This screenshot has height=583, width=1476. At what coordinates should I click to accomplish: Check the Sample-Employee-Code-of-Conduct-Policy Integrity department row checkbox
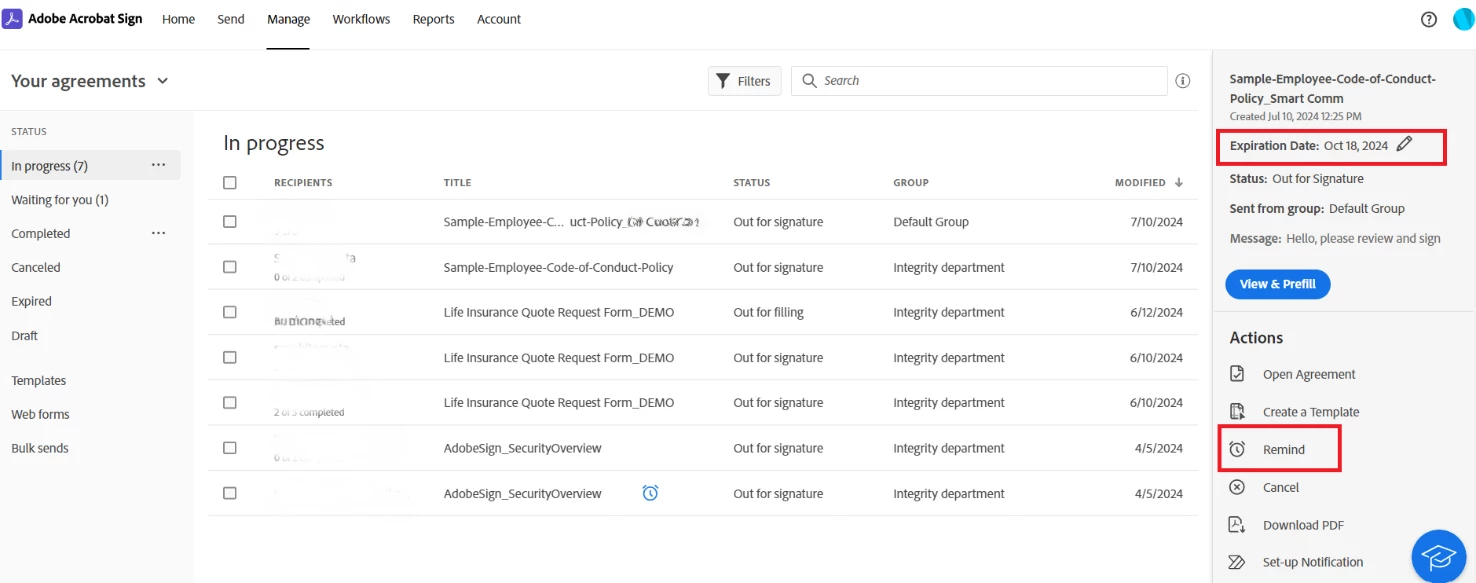(x=230, y=267)
